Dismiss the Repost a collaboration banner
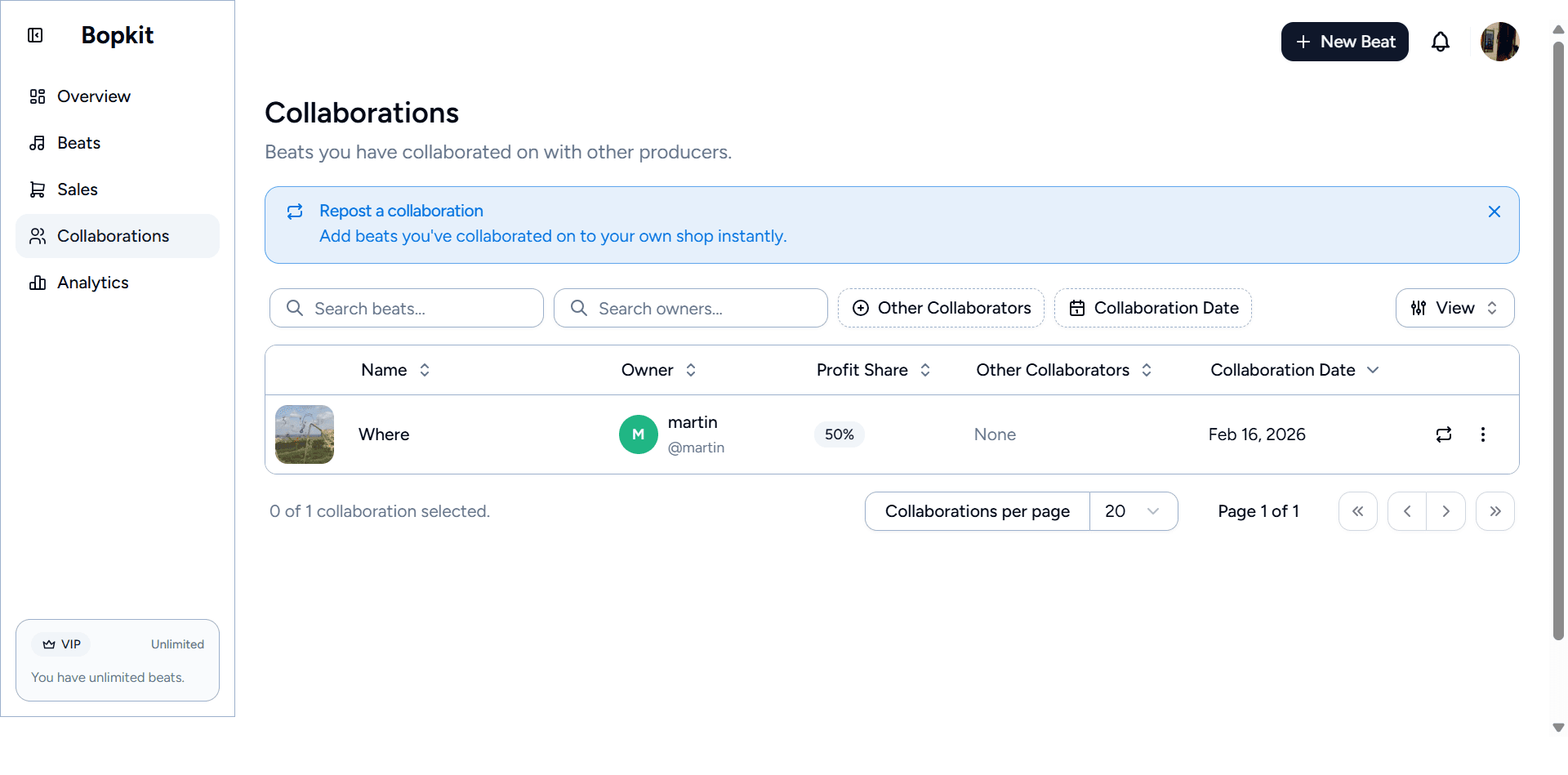 point(1494,211)
